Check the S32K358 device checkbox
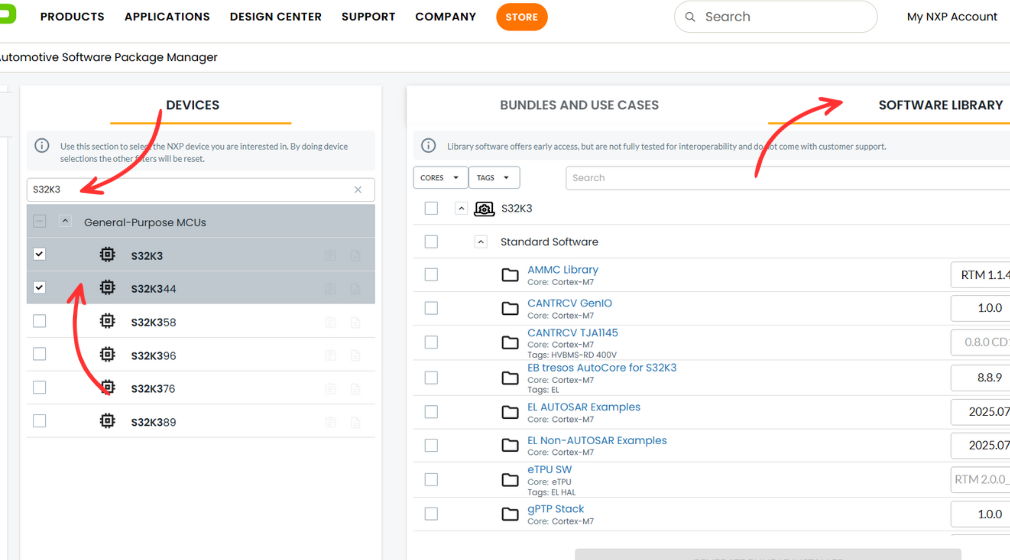The height and width of the screenshot is (560, 1010). click(x=39, y=321)
